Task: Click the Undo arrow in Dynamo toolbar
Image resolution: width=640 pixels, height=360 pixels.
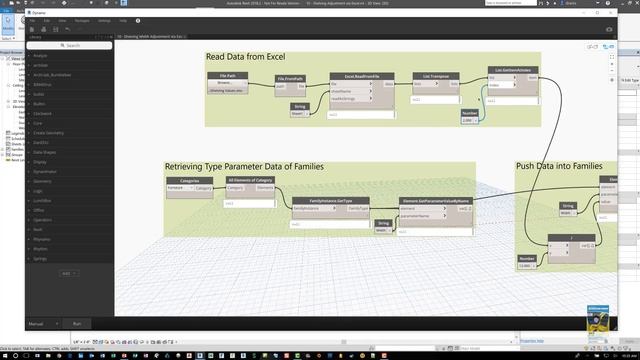Action: click(x=67, y=29)
